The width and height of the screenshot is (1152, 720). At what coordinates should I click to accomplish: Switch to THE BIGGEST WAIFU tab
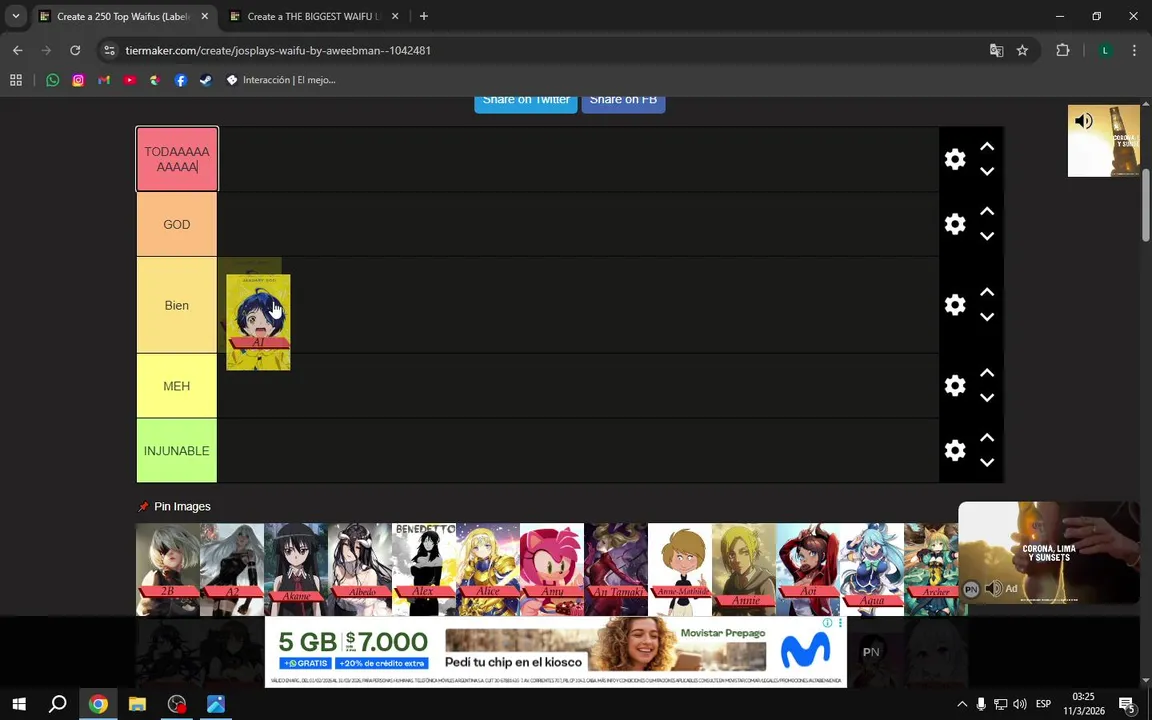tap(313, 16)
